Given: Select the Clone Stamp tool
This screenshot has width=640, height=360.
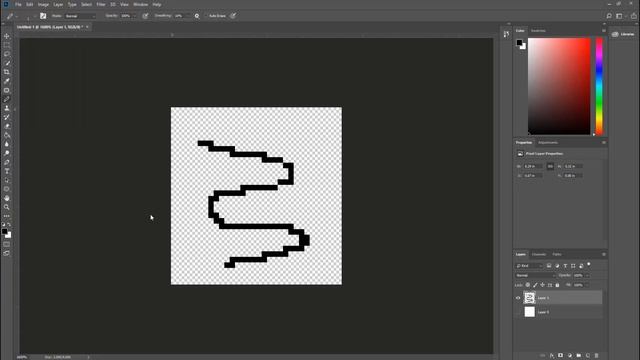Looking at the screenshot, I should click(x=7, y=108).
